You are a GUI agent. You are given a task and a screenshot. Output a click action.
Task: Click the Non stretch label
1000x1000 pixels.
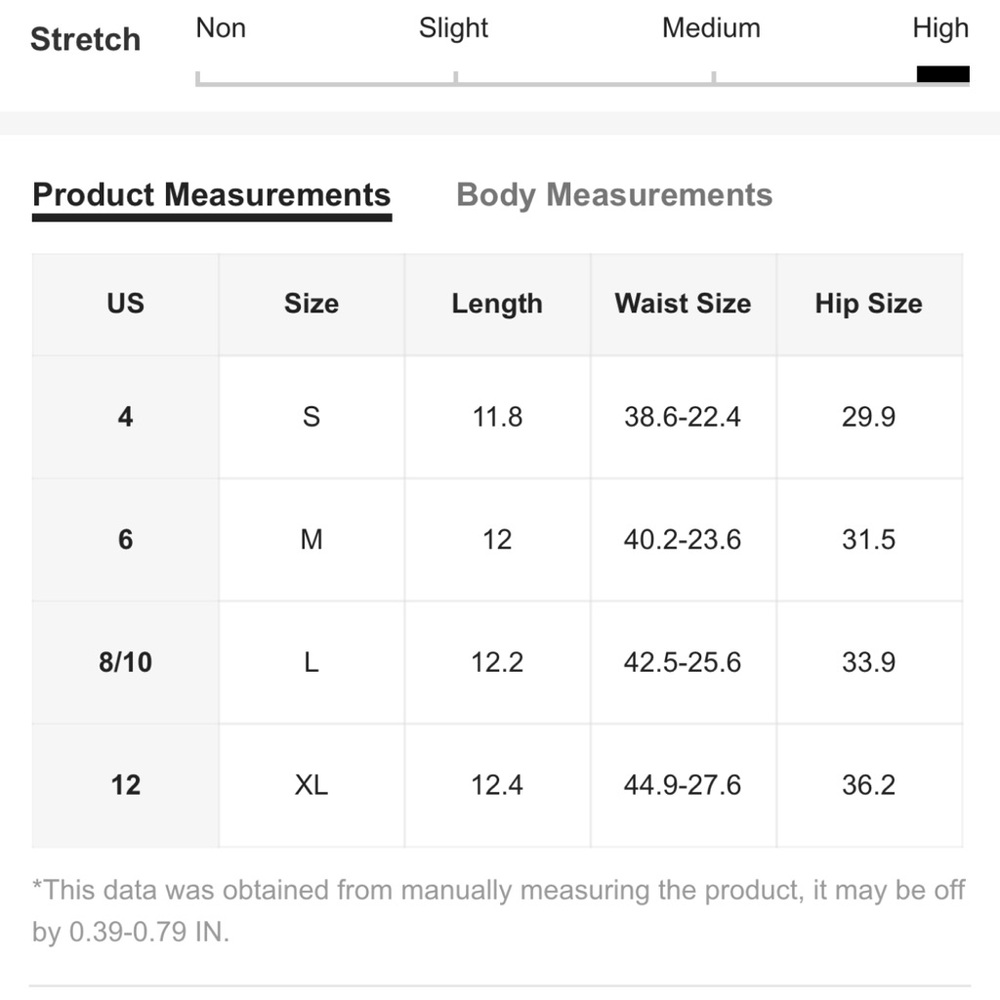pos(221,28)
